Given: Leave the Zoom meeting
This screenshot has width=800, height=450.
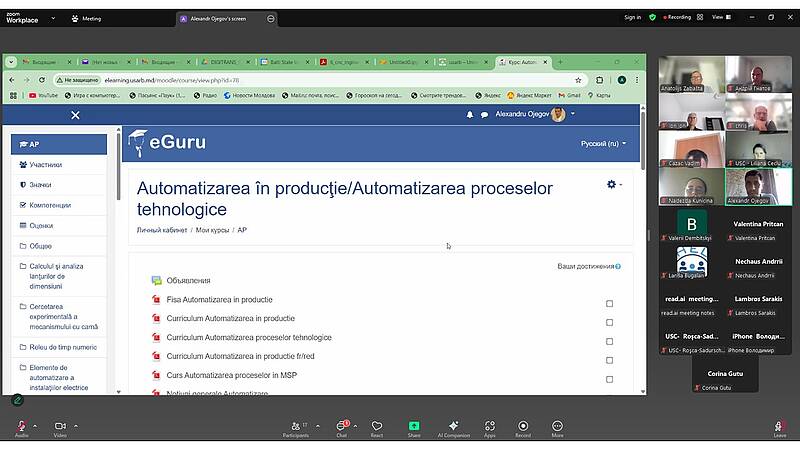Looking at the screenshot, I should 780,428.
